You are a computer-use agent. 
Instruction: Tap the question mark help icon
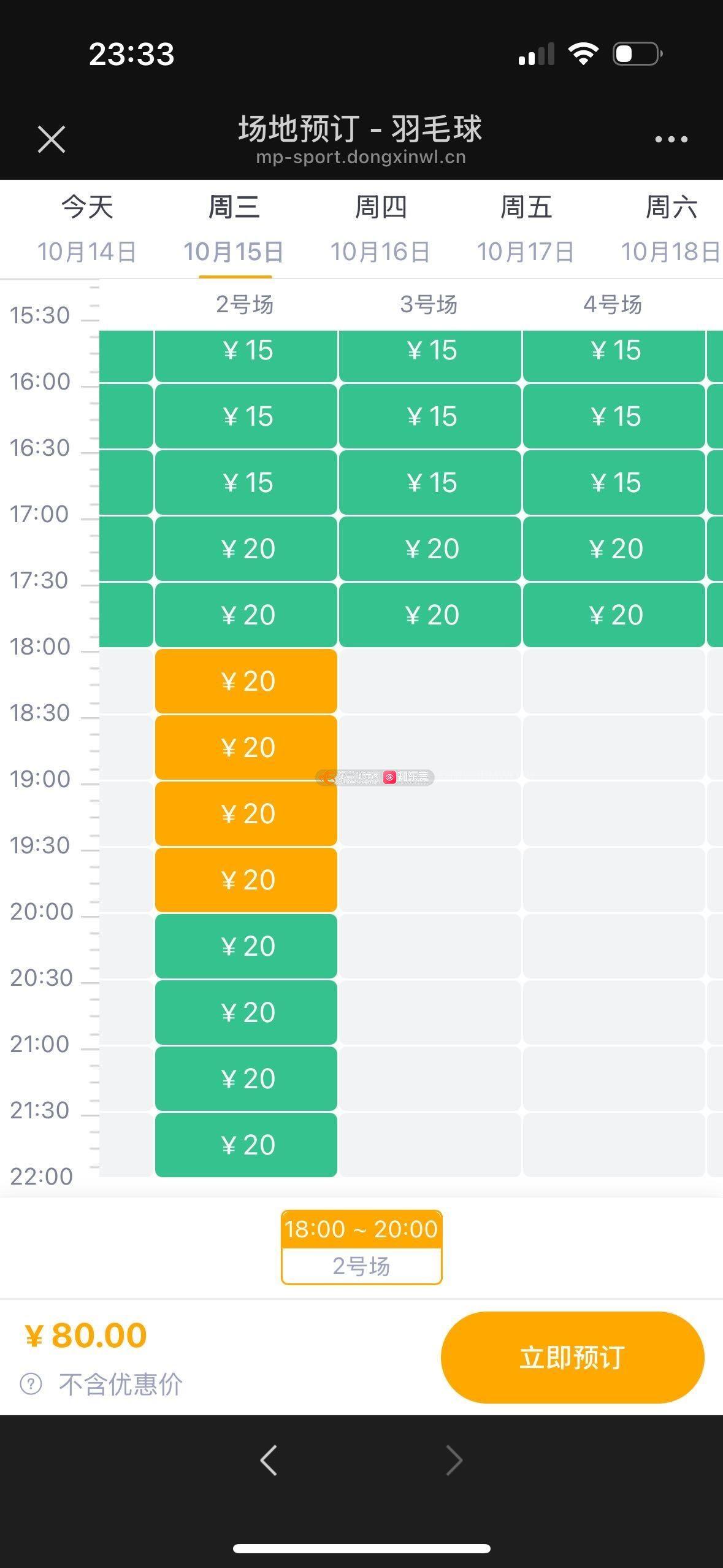pyautogui.click(x=31, y=1384)
